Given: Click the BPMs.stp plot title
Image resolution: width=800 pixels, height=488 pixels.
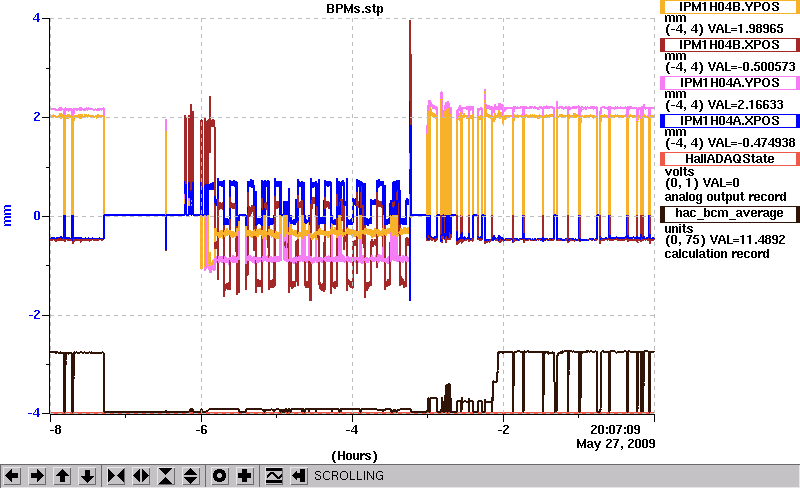Looking at the screenshot, I should (355, 9).
